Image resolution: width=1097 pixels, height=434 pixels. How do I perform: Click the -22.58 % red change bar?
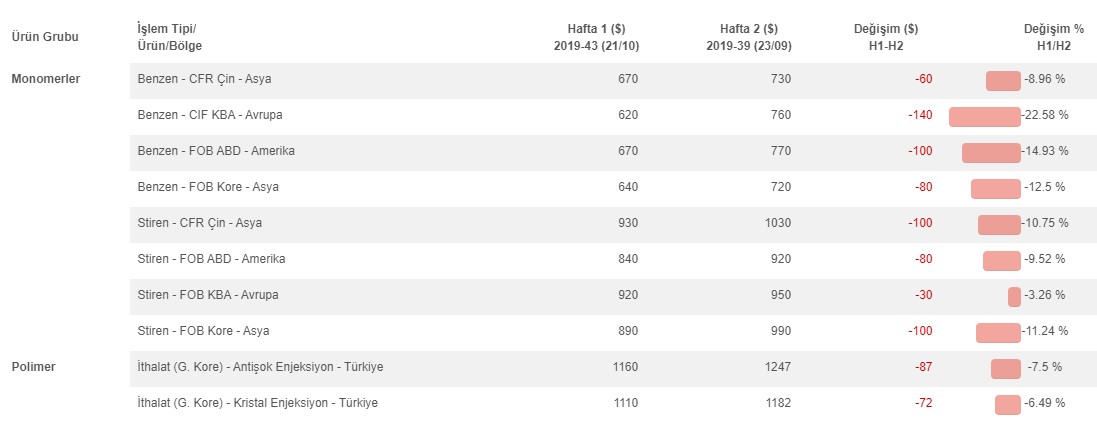(984, 117)
